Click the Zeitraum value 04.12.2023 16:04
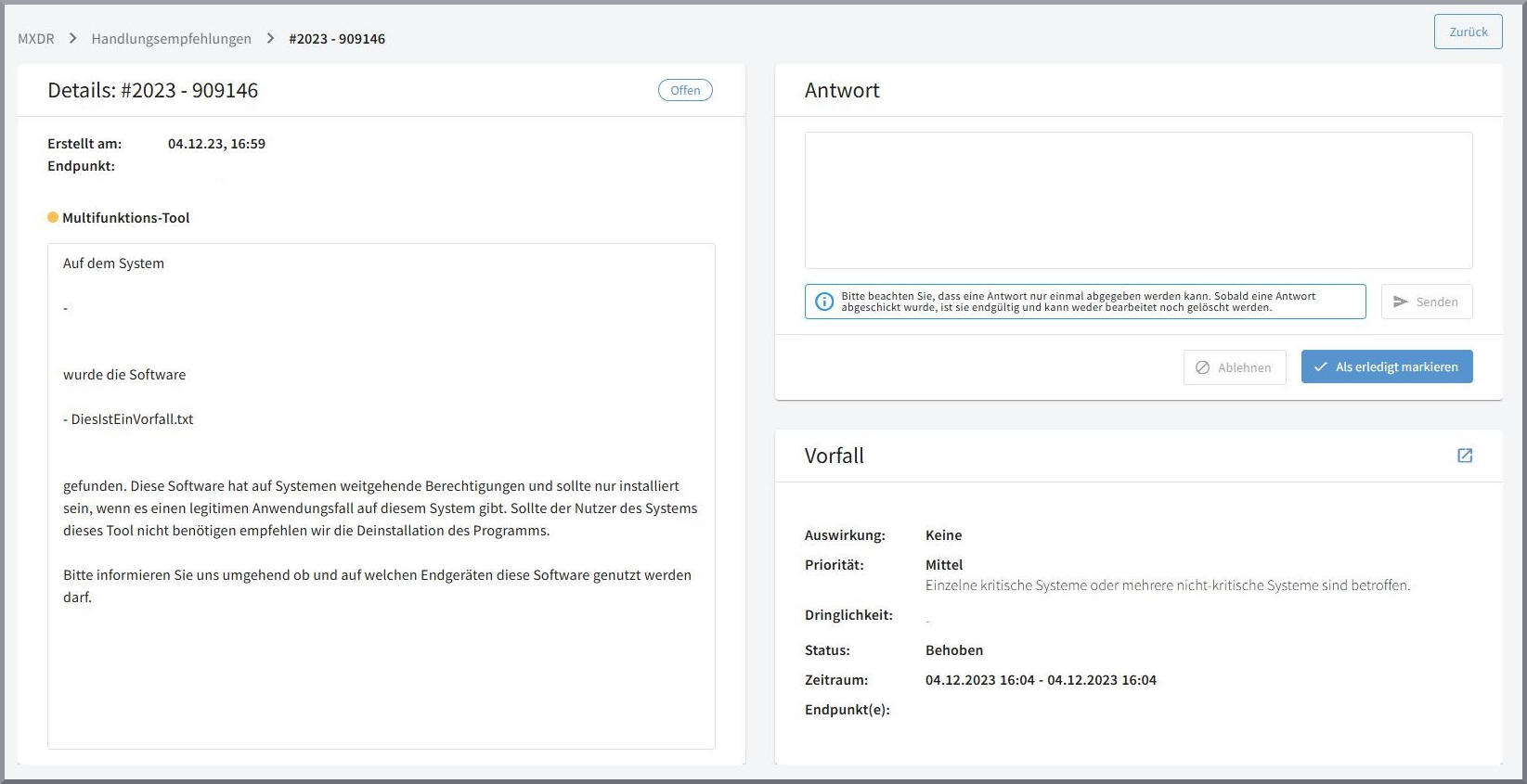 (x=1041, y=679)
